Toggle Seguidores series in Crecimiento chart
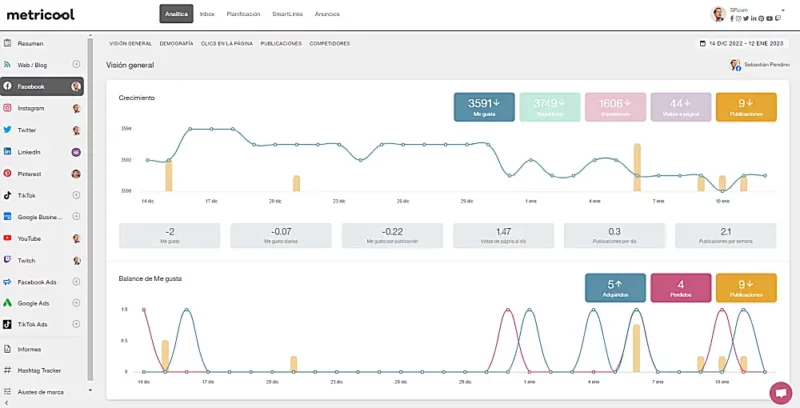The image size is (800, 408). coord(549,107)
